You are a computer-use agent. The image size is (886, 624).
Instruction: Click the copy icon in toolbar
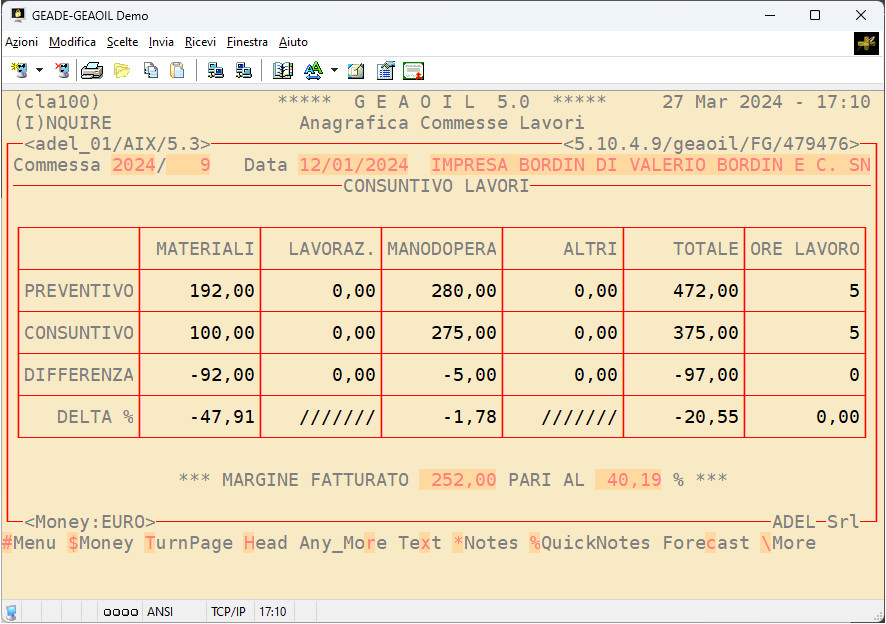point(151,70)
